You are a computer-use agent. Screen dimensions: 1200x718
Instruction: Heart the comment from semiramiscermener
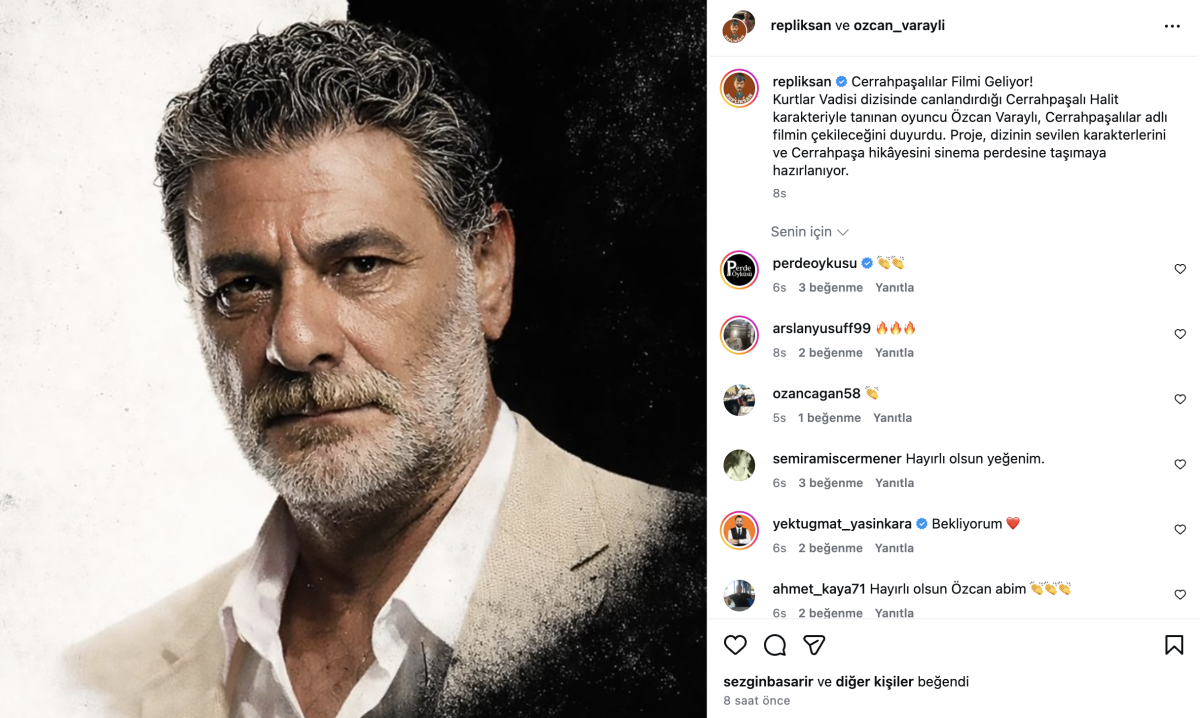pyautogui.click(x=1180, y=464)
